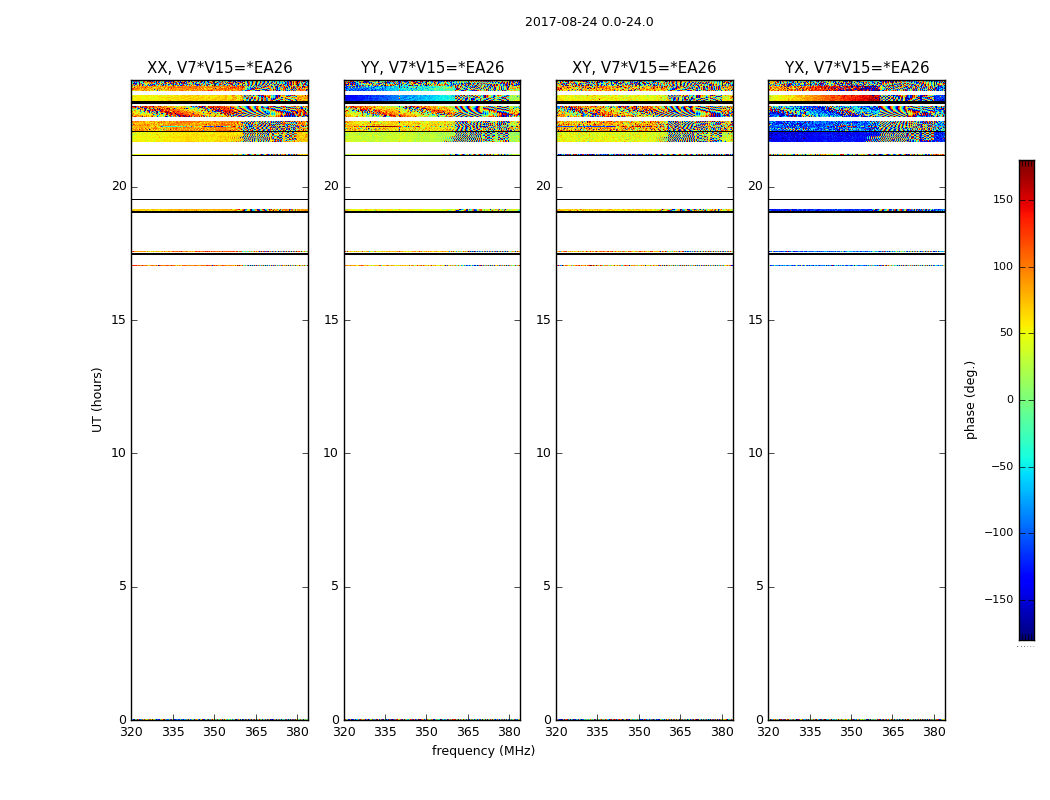Viewport: 1050px width, 800px height.
Task: Select the YY, V7*V15=*EA26 panel title
Action: (x=432, y=68)
